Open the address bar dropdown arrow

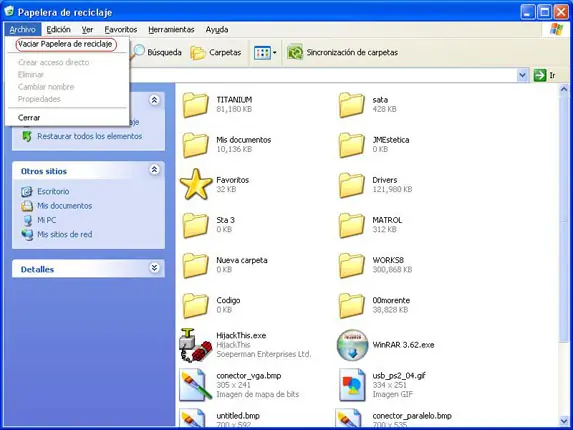[523, 75]
